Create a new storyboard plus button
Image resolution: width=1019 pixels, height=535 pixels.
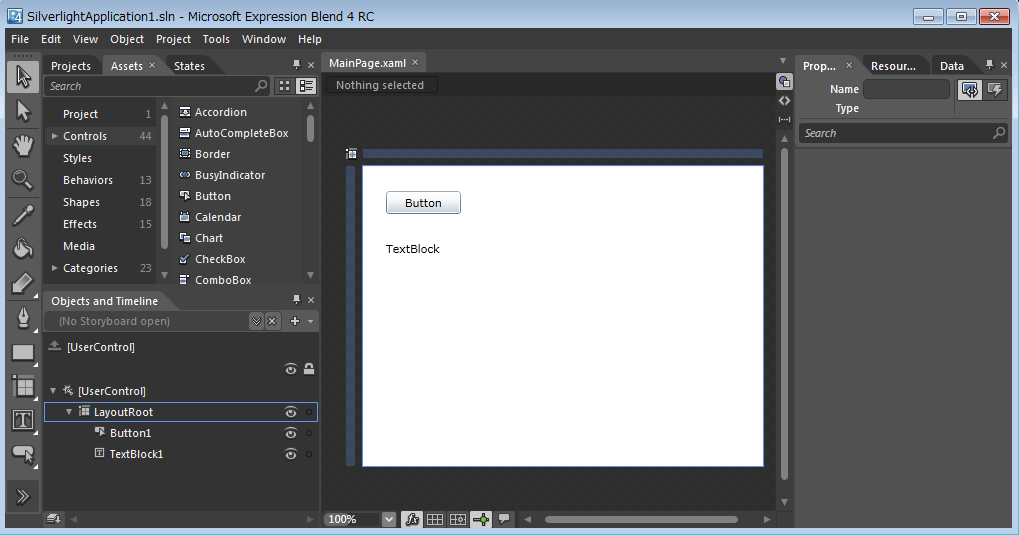(x=295, y=321)
